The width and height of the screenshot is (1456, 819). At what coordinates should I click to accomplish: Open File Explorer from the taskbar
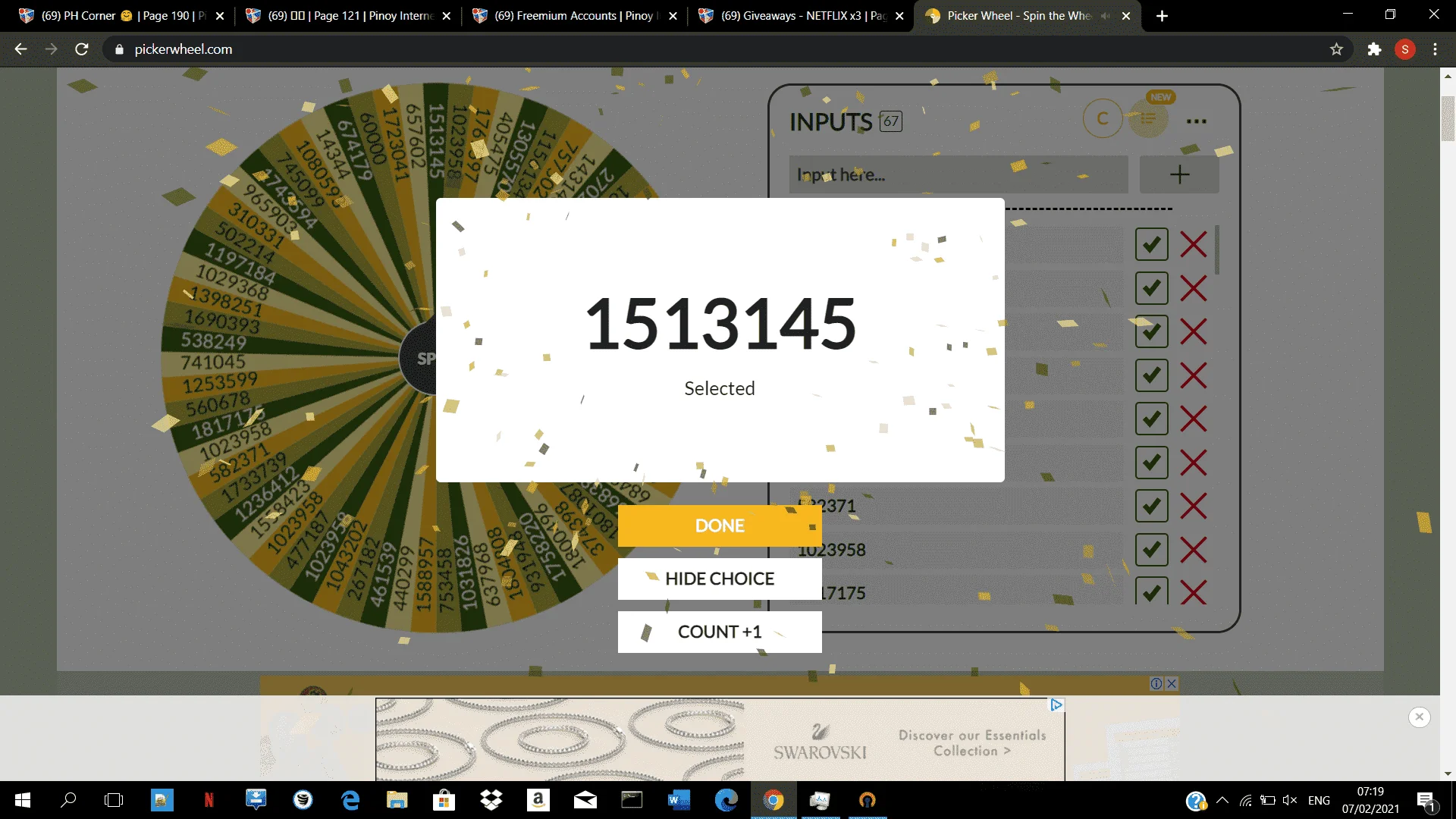tap(397, 800)
